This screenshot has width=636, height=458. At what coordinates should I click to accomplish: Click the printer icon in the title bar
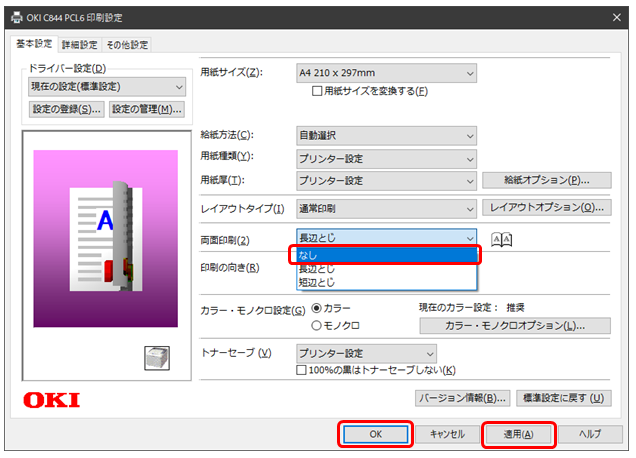coord(17,17)
